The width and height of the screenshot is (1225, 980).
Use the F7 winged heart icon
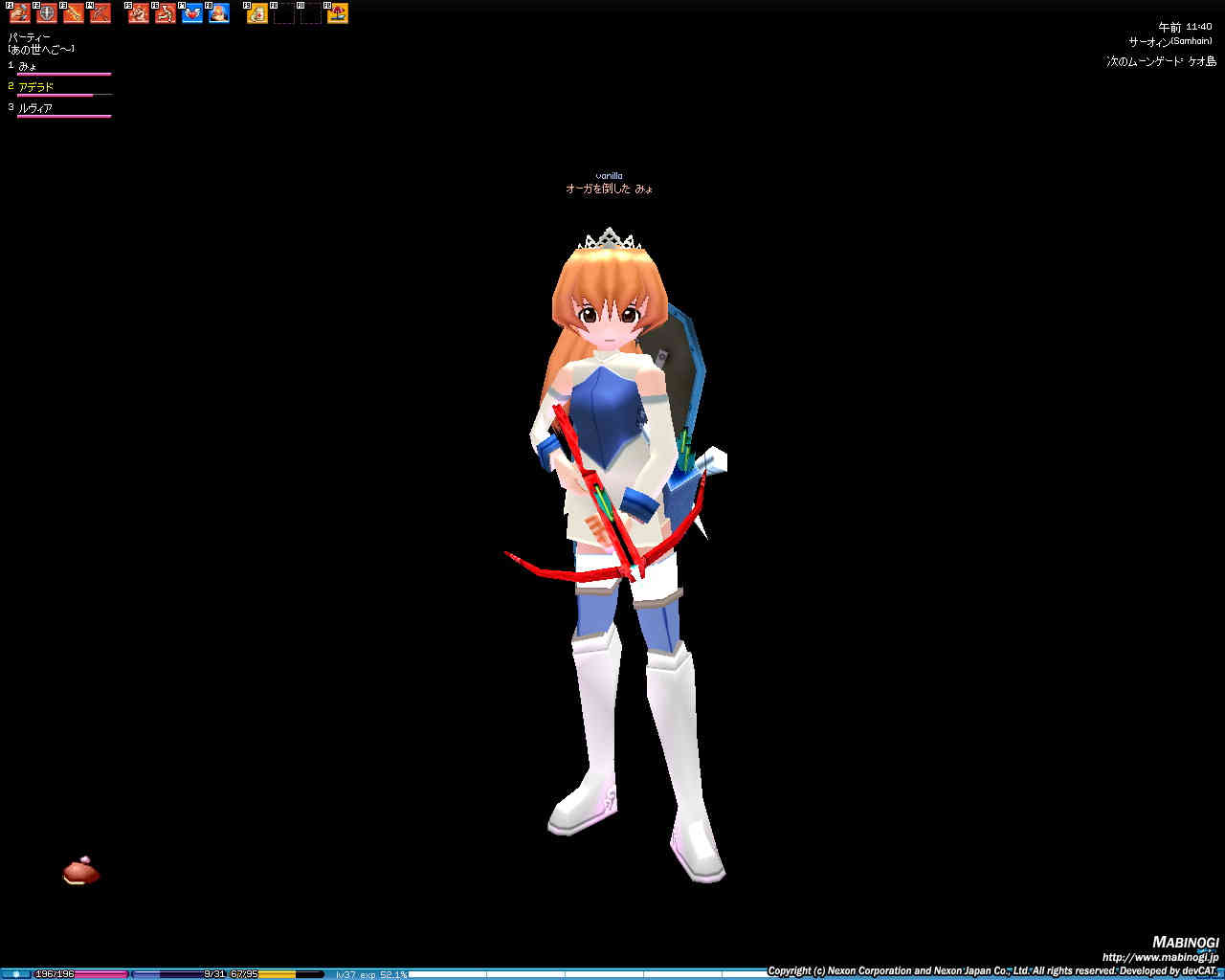192,13
